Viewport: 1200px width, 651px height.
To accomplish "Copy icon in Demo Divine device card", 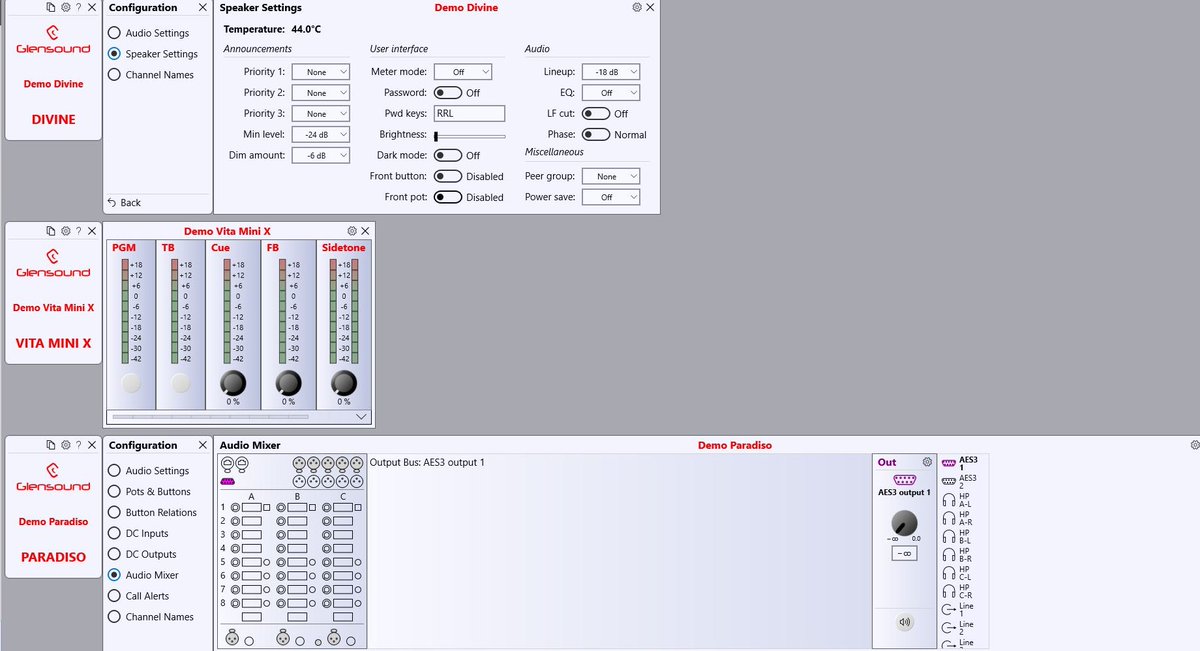I will [51, 7].
